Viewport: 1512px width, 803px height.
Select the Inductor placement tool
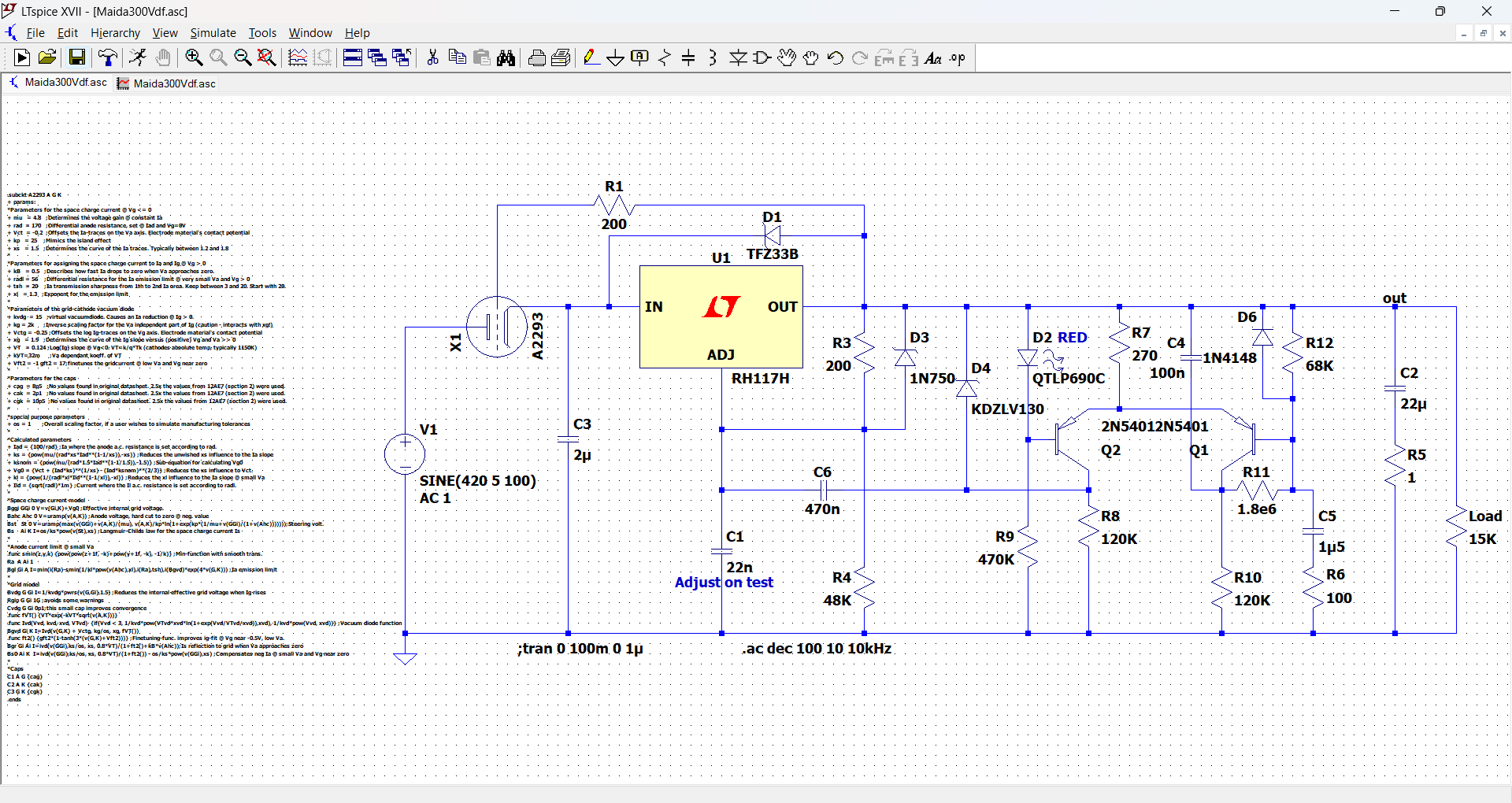click(x=713, y=57)
